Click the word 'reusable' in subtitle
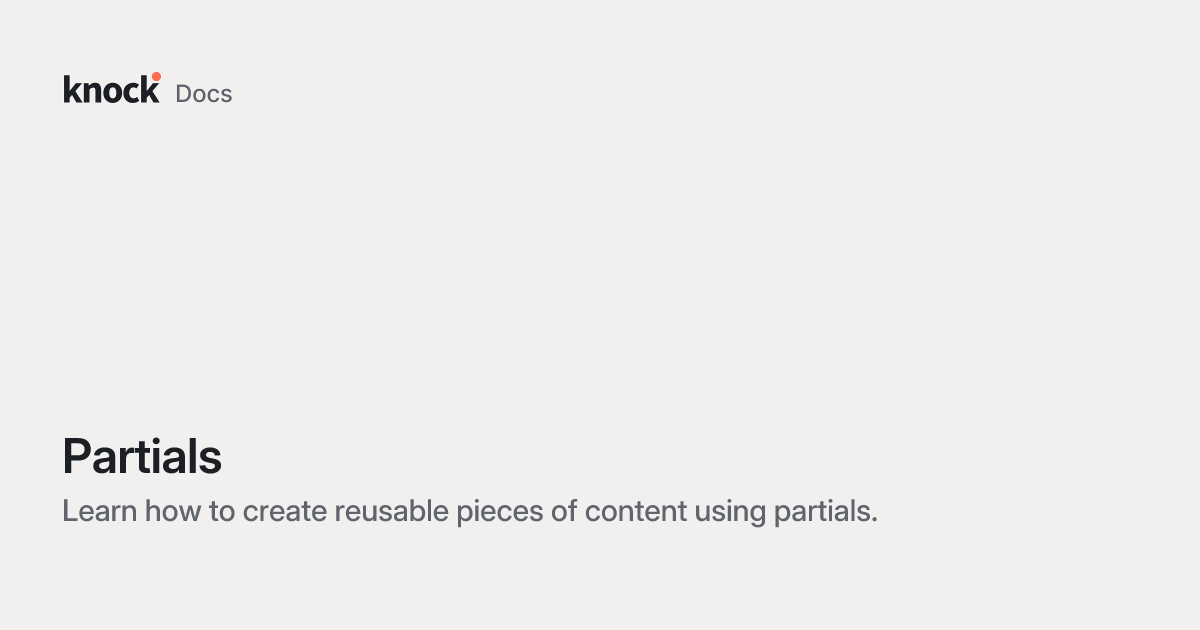1200x630 pixels. coord(391,511)
